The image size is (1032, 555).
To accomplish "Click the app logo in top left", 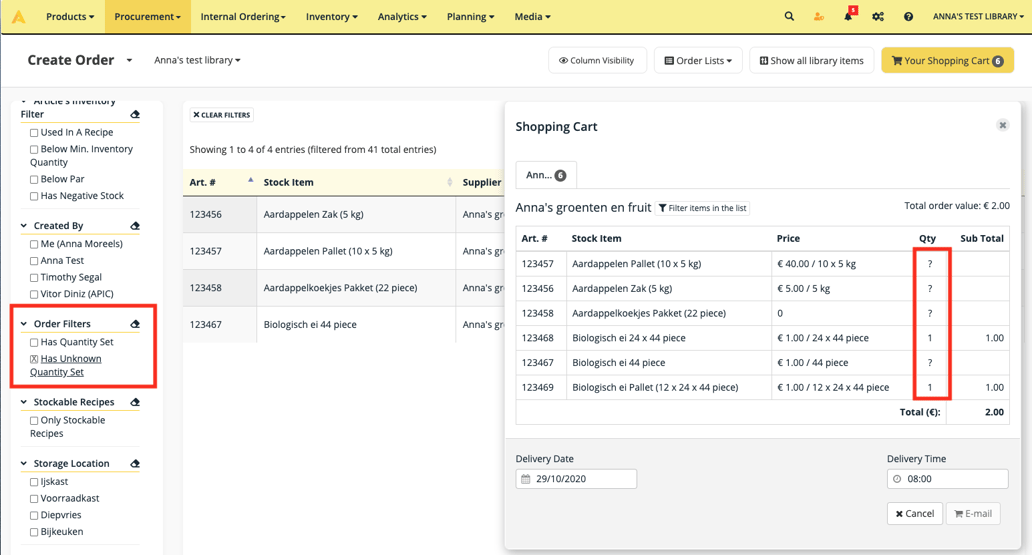I will coord(18,16).
